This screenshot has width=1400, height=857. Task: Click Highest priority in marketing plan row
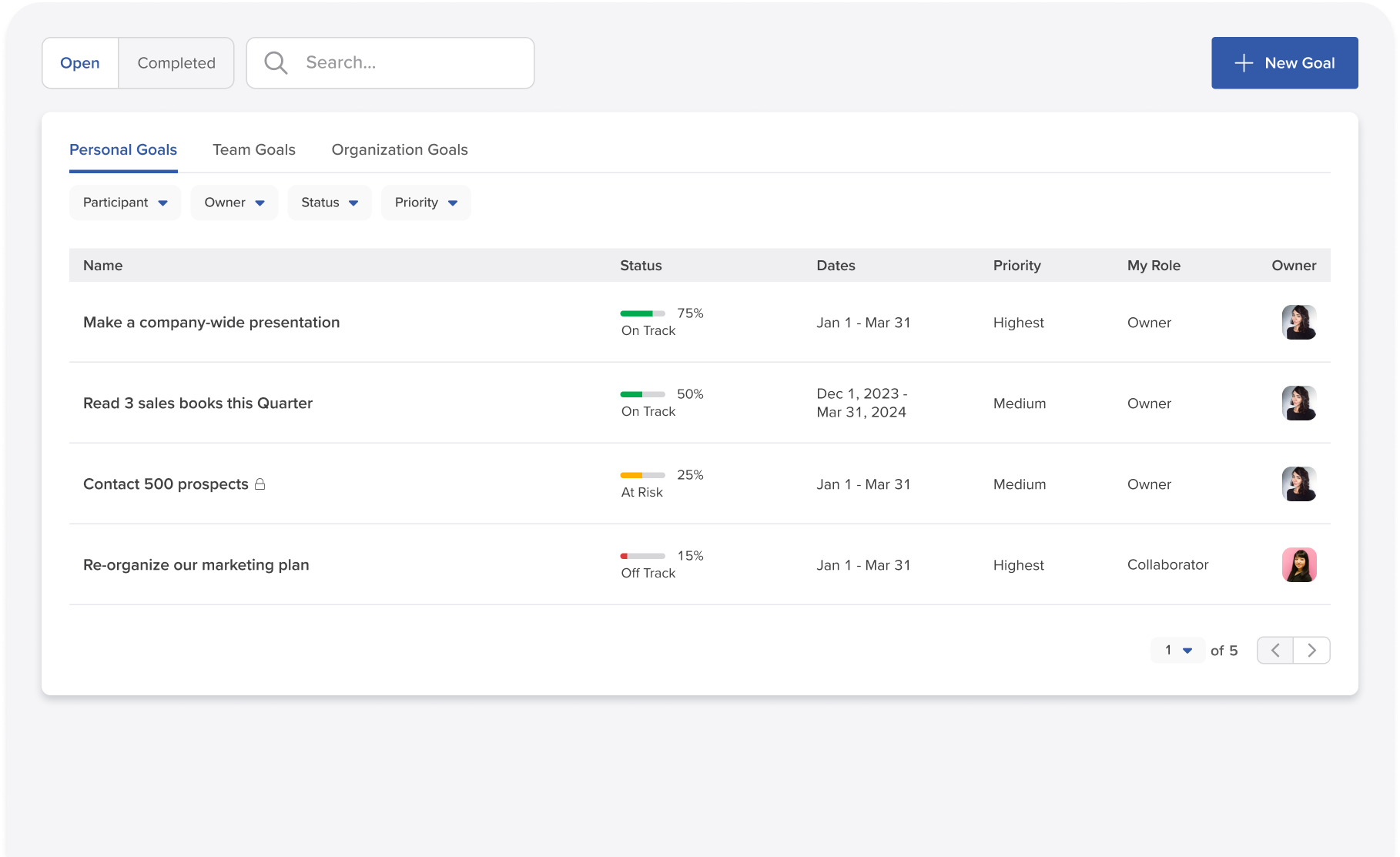[1018, 565]
